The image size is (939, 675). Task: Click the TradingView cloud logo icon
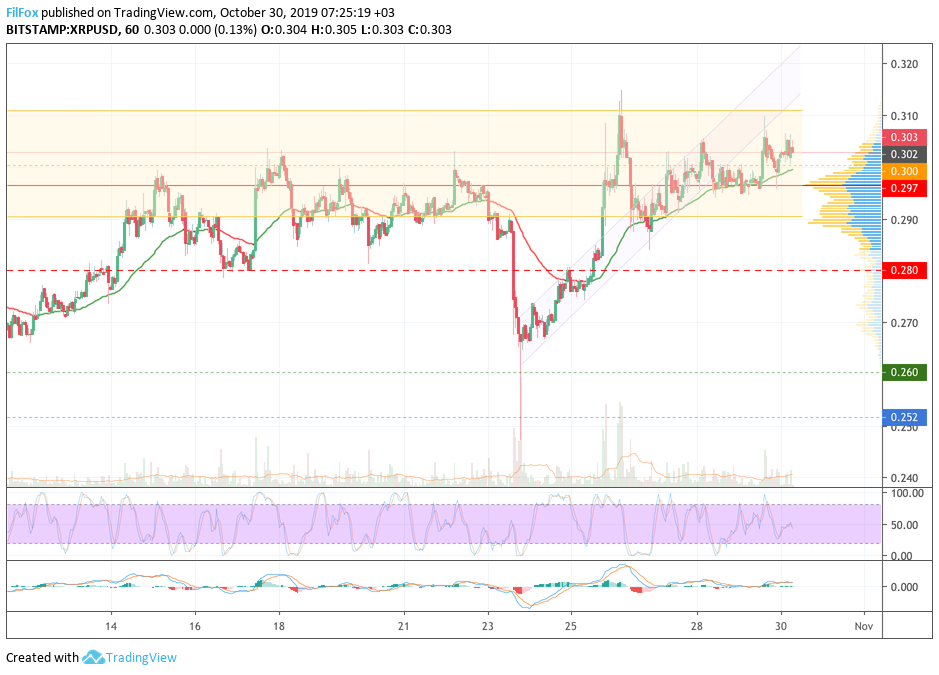[93, 657]
